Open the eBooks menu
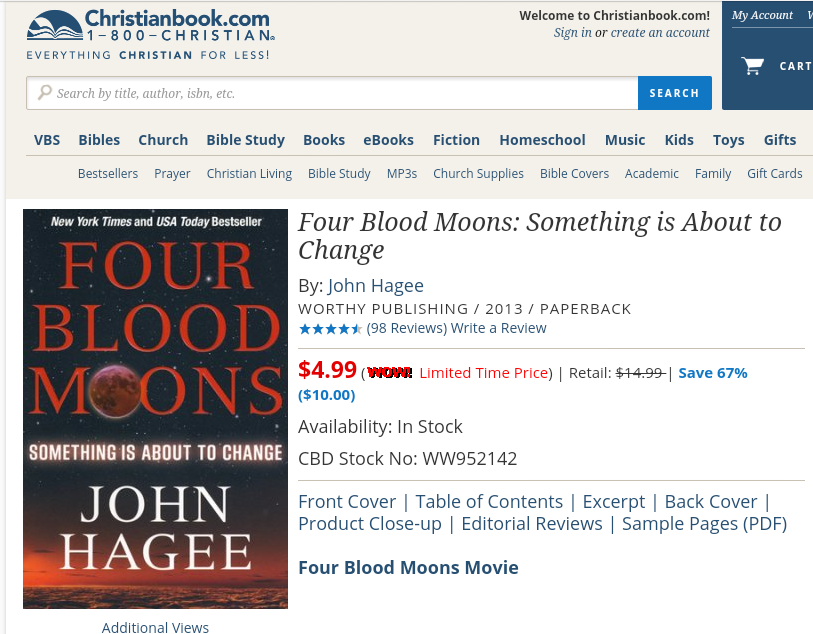 tap(388, 140)
